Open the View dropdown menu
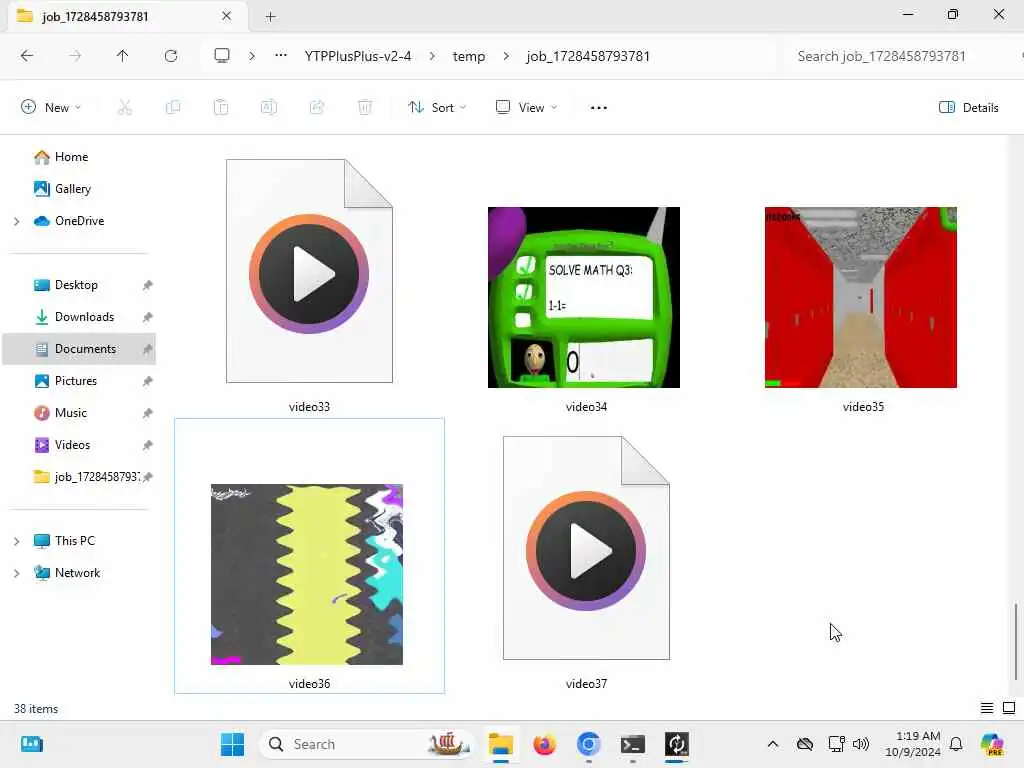 pyautogui.click(x=526, y=108)
